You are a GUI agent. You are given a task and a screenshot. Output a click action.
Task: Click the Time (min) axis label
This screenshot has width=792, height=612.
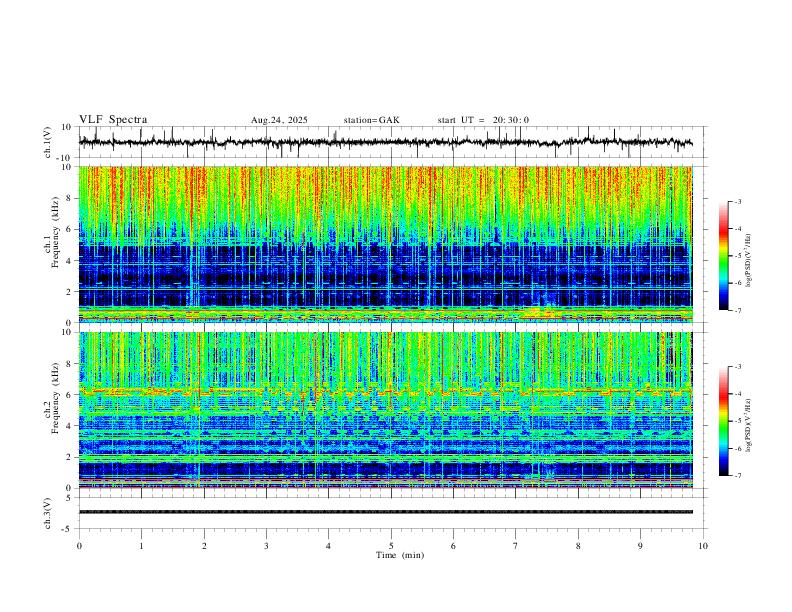pyautogui.click(x=400, y=555)
